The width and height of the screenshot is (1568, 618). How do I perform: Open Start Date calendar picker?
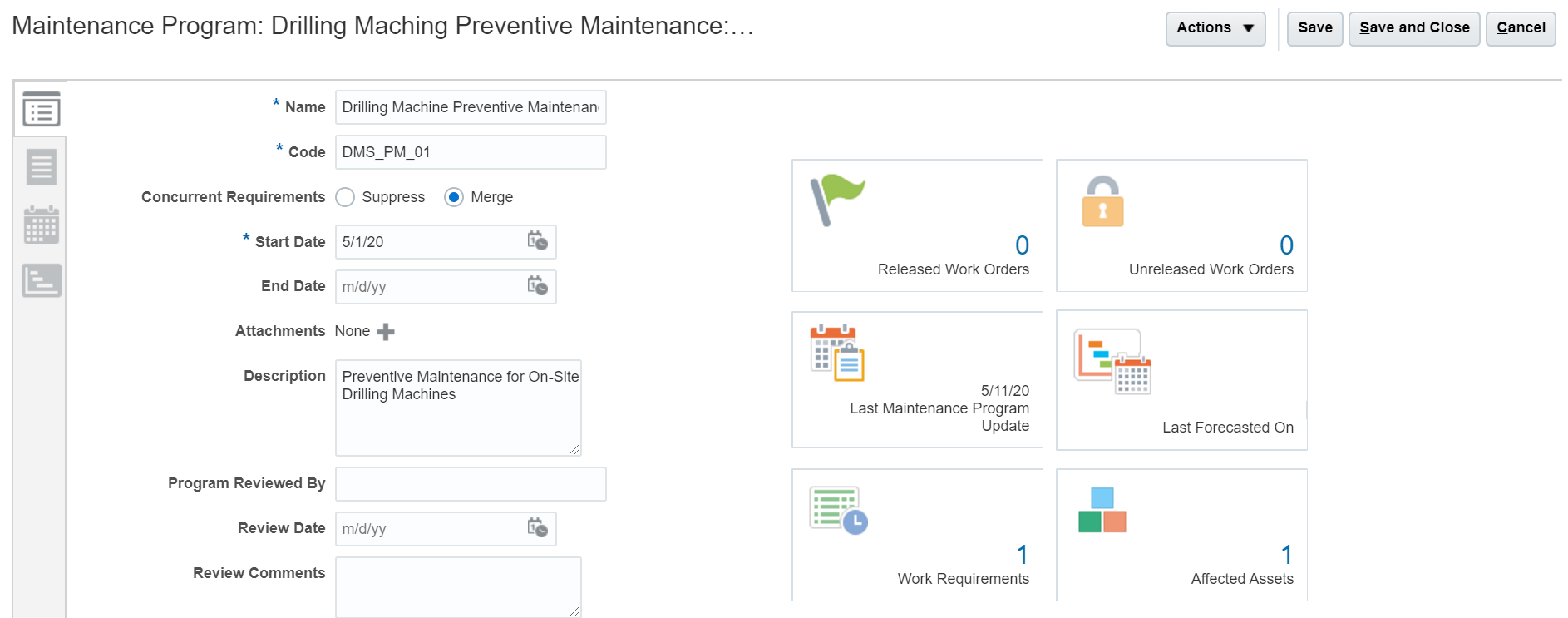[x=537, y=241]
